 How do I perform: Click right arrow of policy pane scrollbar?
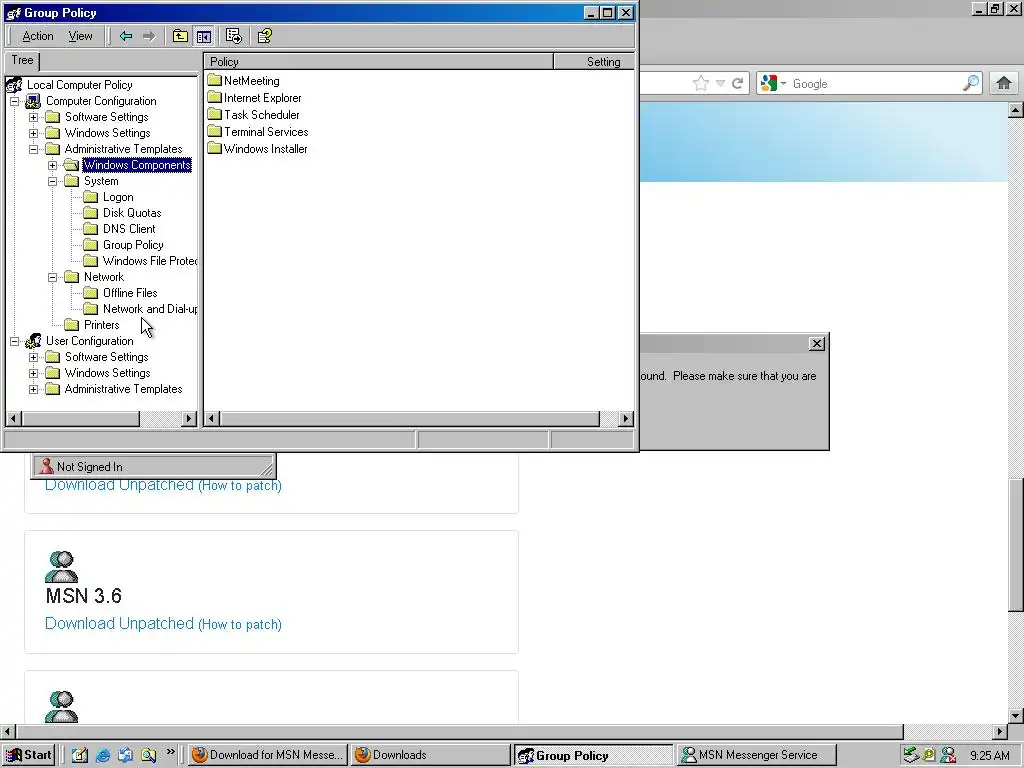pos(626,419)
